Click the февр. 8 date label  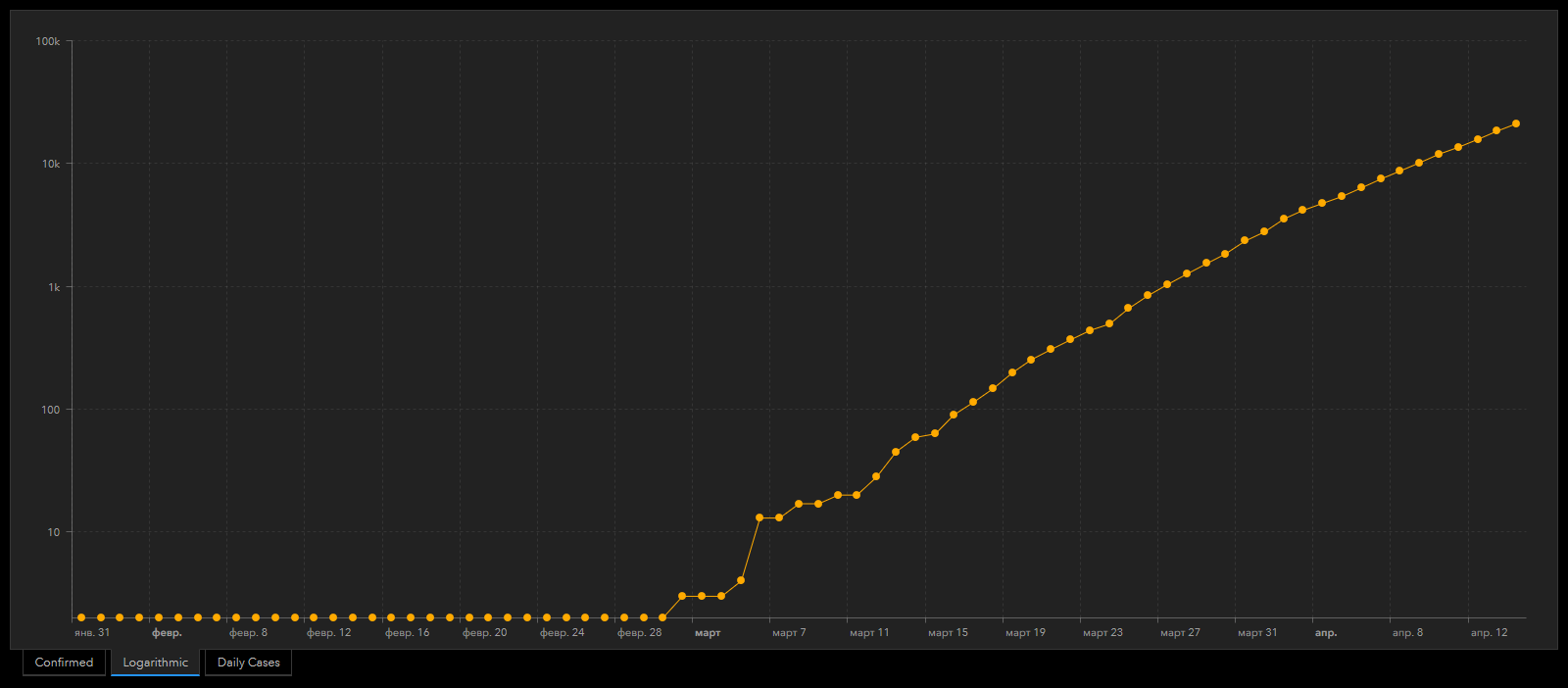click(248, 633)
